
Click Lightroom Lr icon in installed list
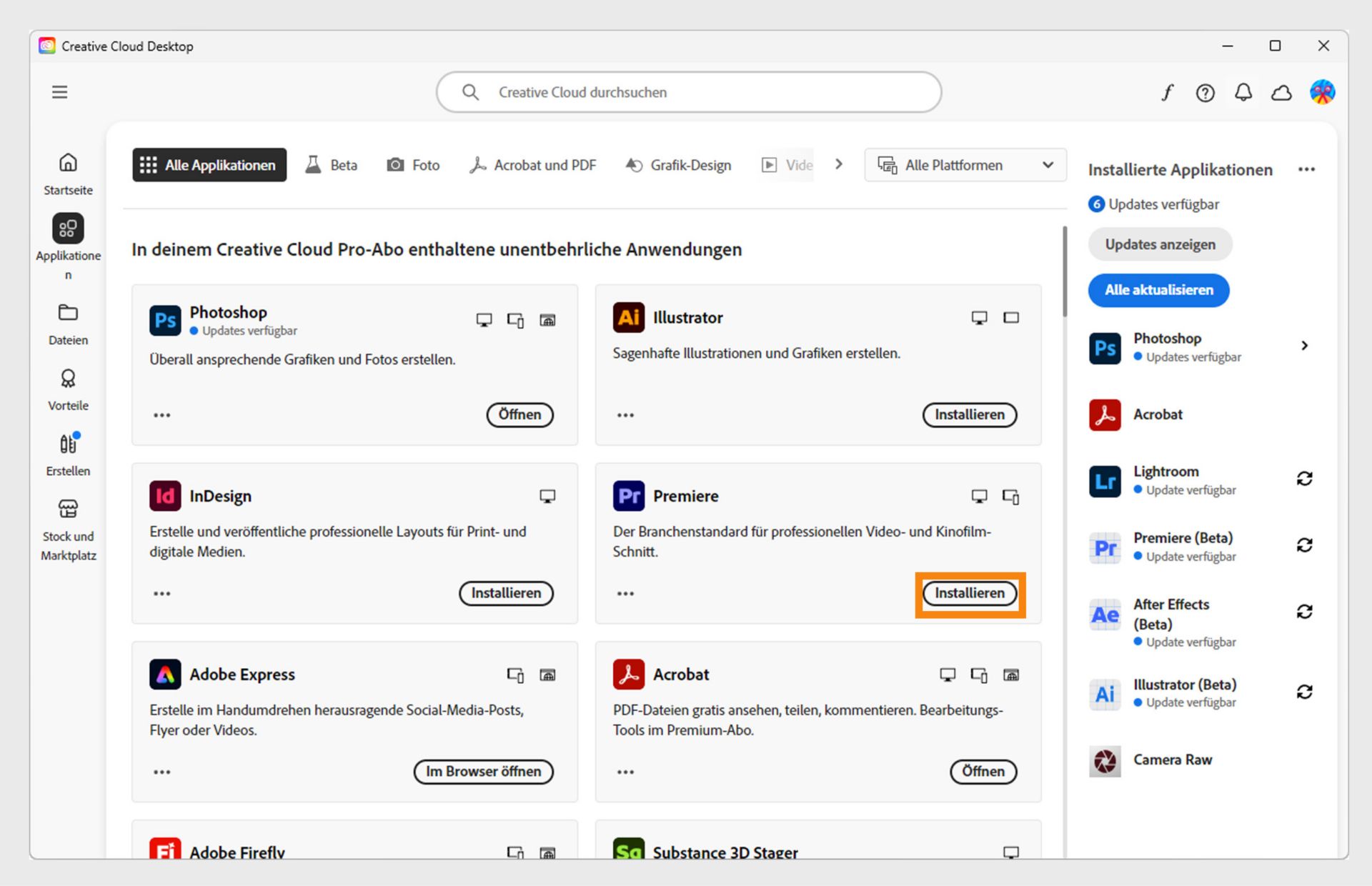point(1105,481)
